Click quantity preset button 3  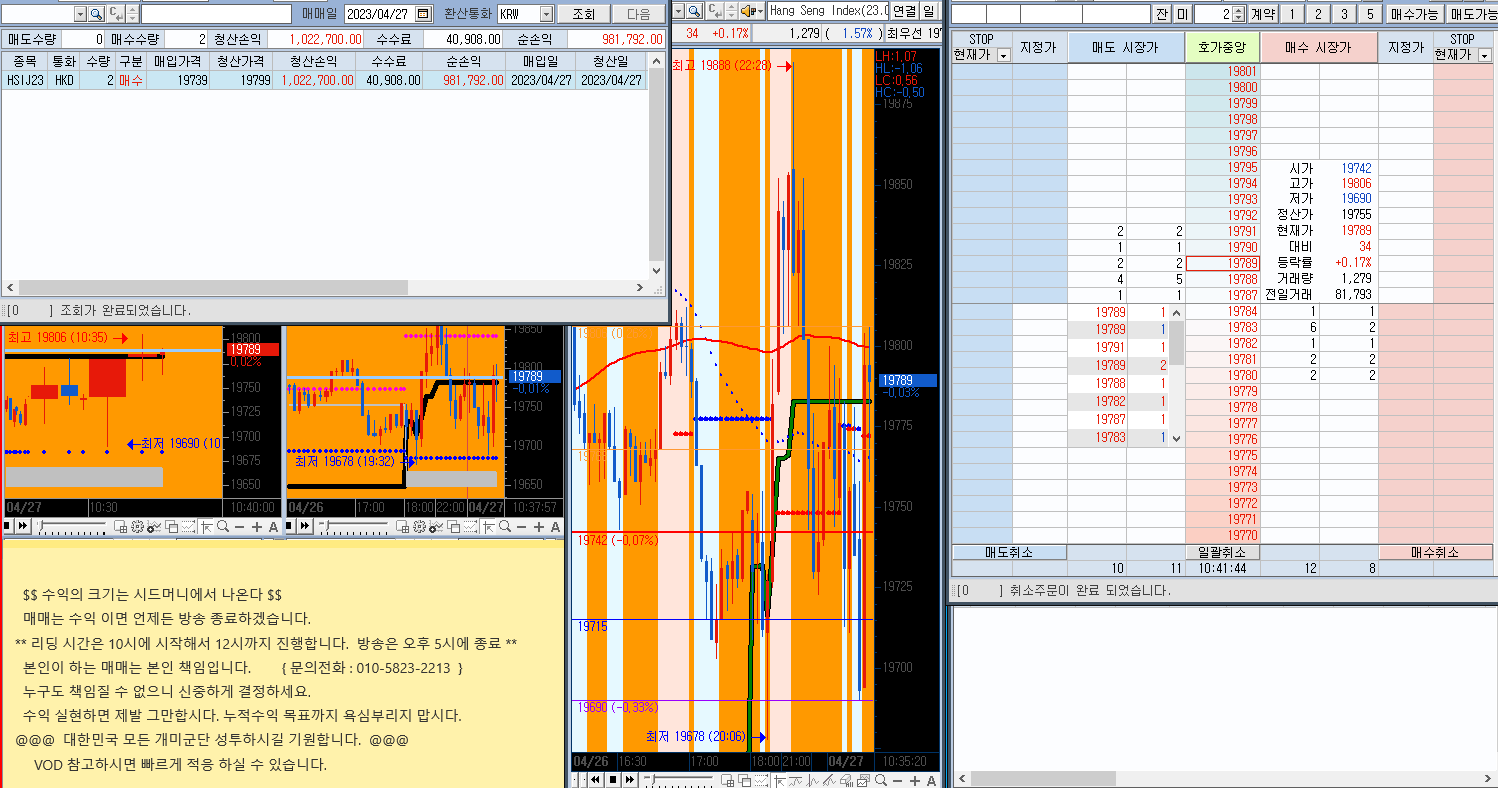[1344, 14]
